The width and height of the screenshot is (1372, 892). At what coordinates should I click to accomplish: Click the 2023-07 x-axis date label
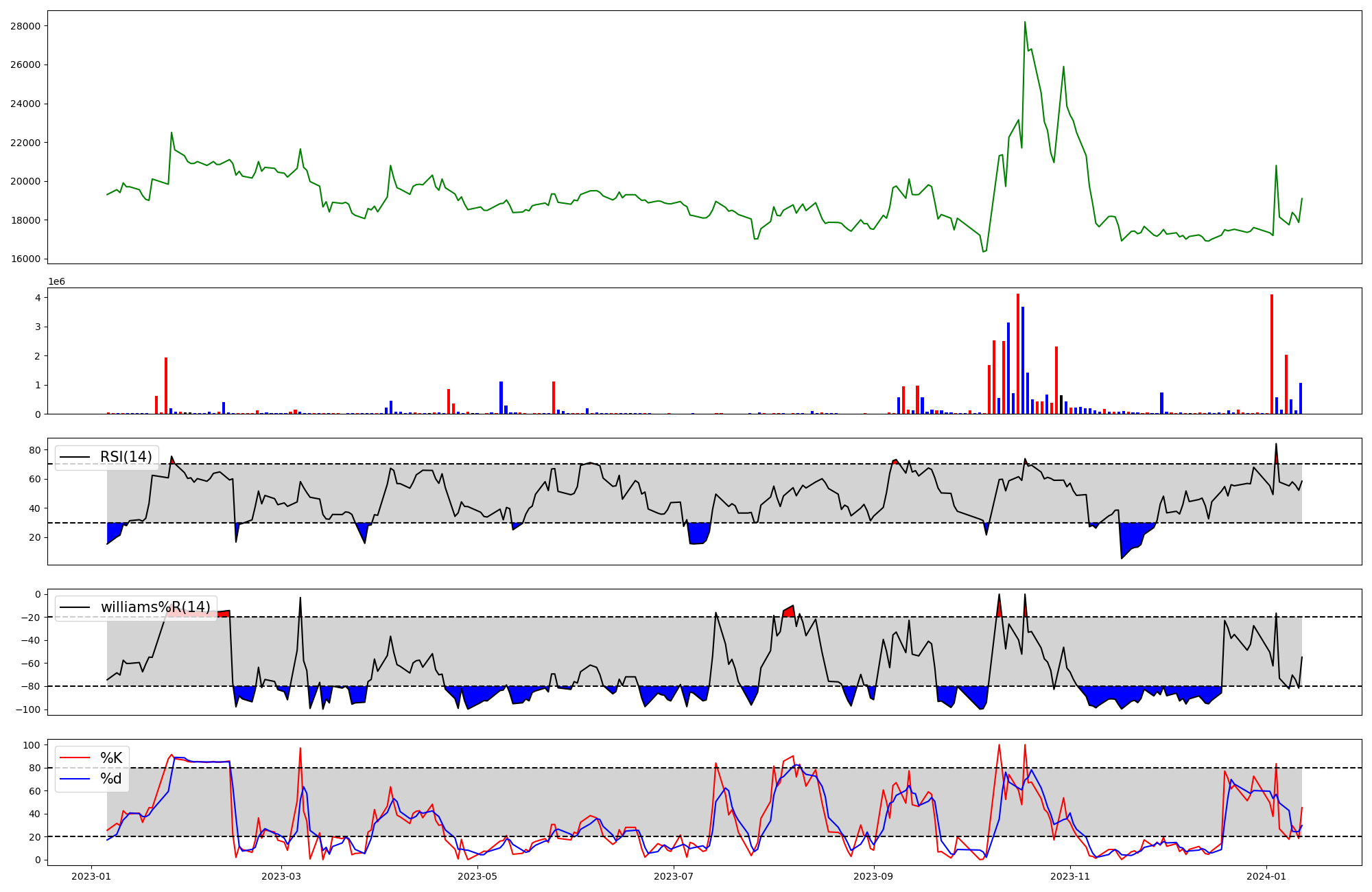[674, 876]
